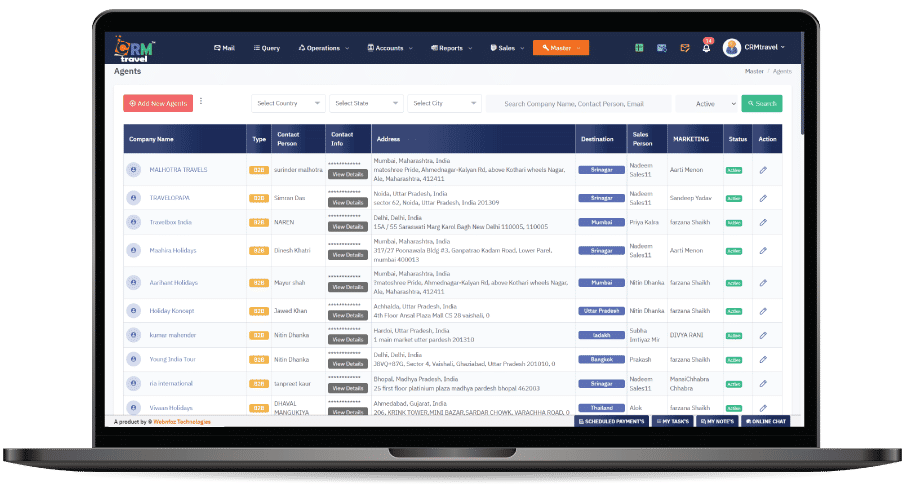Open the blue card icon in header
The height and width of the screenshot is (484, 908).
662,48
